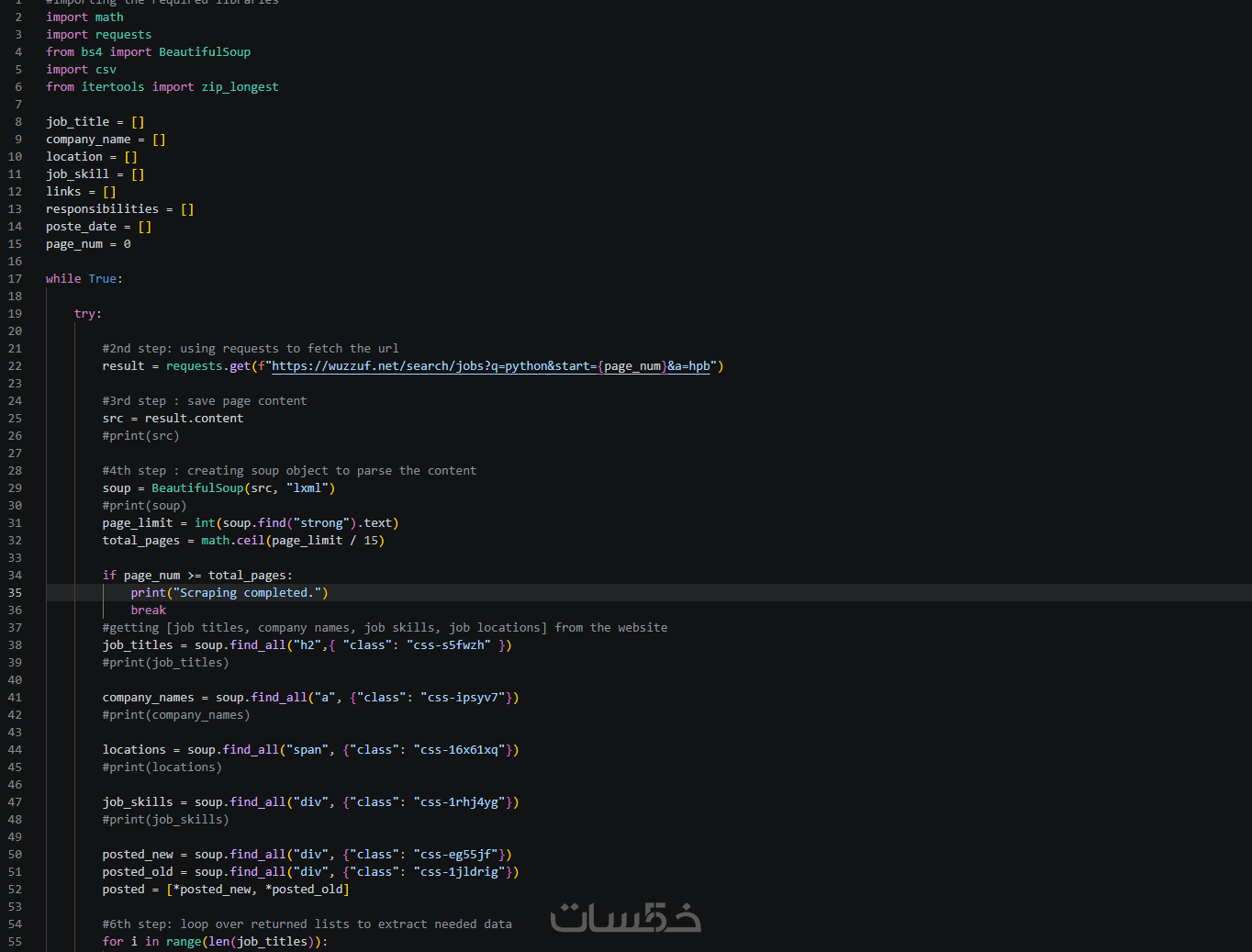
Task: Click the 'try:' statement
Action: (88, 314)
